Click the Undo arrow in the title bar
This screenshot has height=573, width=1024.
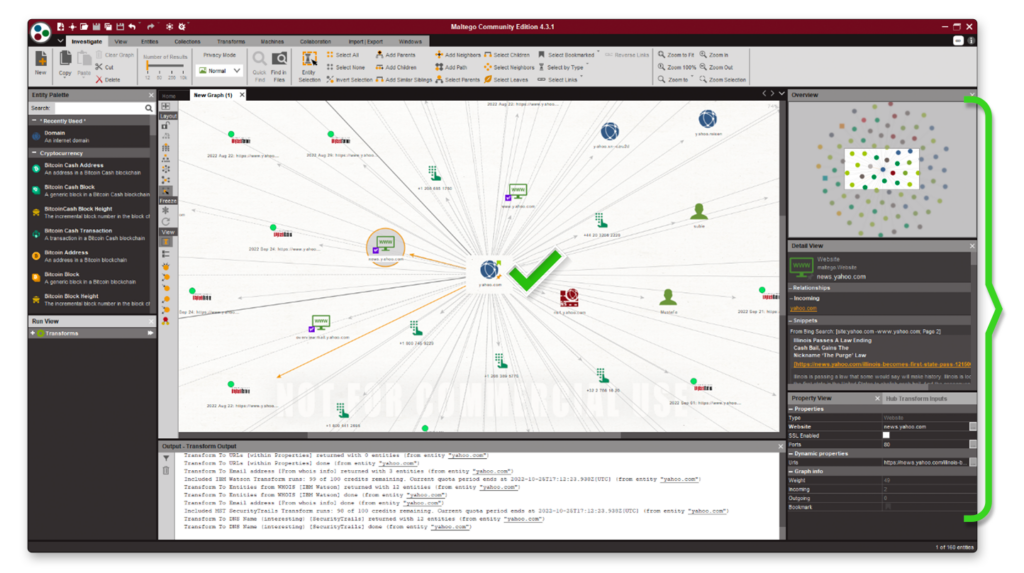pyautogui.click(x=133, y=27)
